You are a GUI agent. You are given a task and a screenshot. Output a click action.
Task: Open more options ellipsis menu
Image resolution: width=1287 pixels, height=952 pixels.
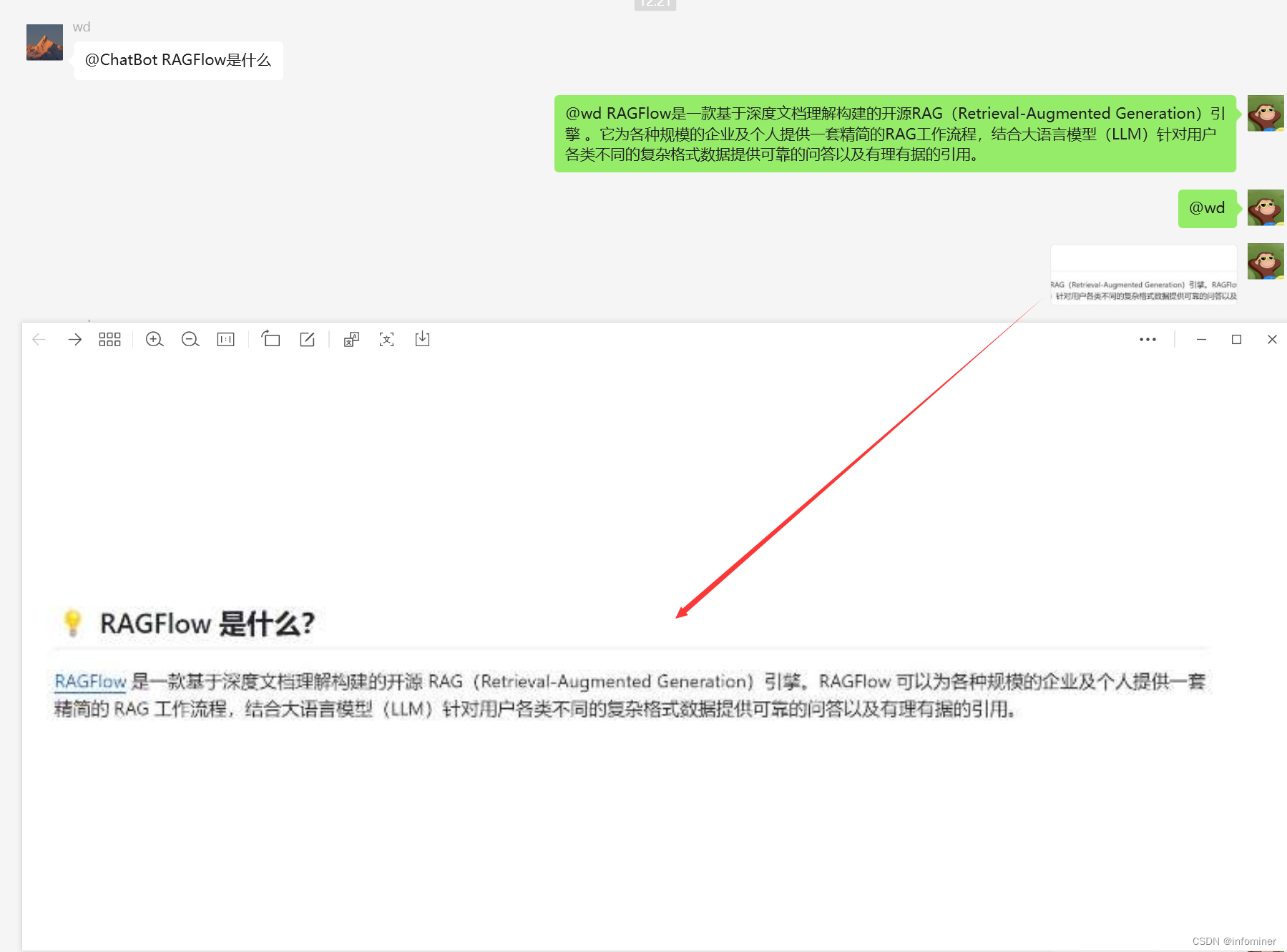[x=1147, y=340]
